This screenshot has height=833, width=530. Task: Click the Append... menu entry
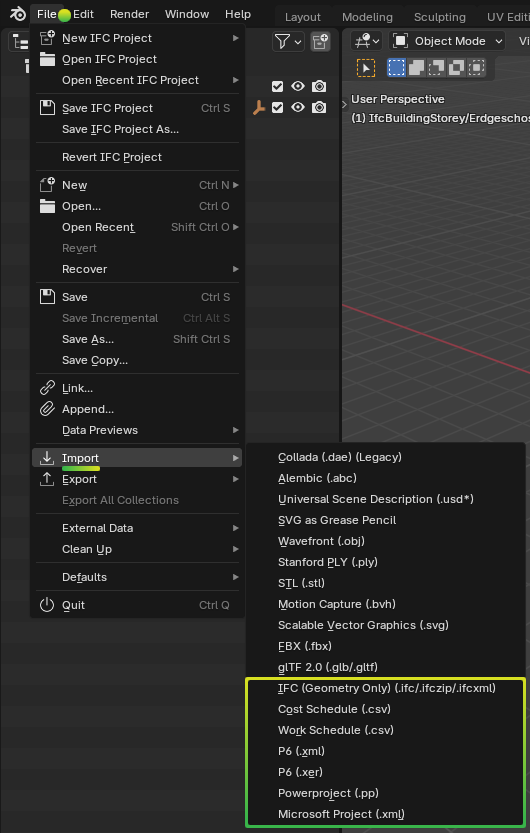[x=138, y=409]
